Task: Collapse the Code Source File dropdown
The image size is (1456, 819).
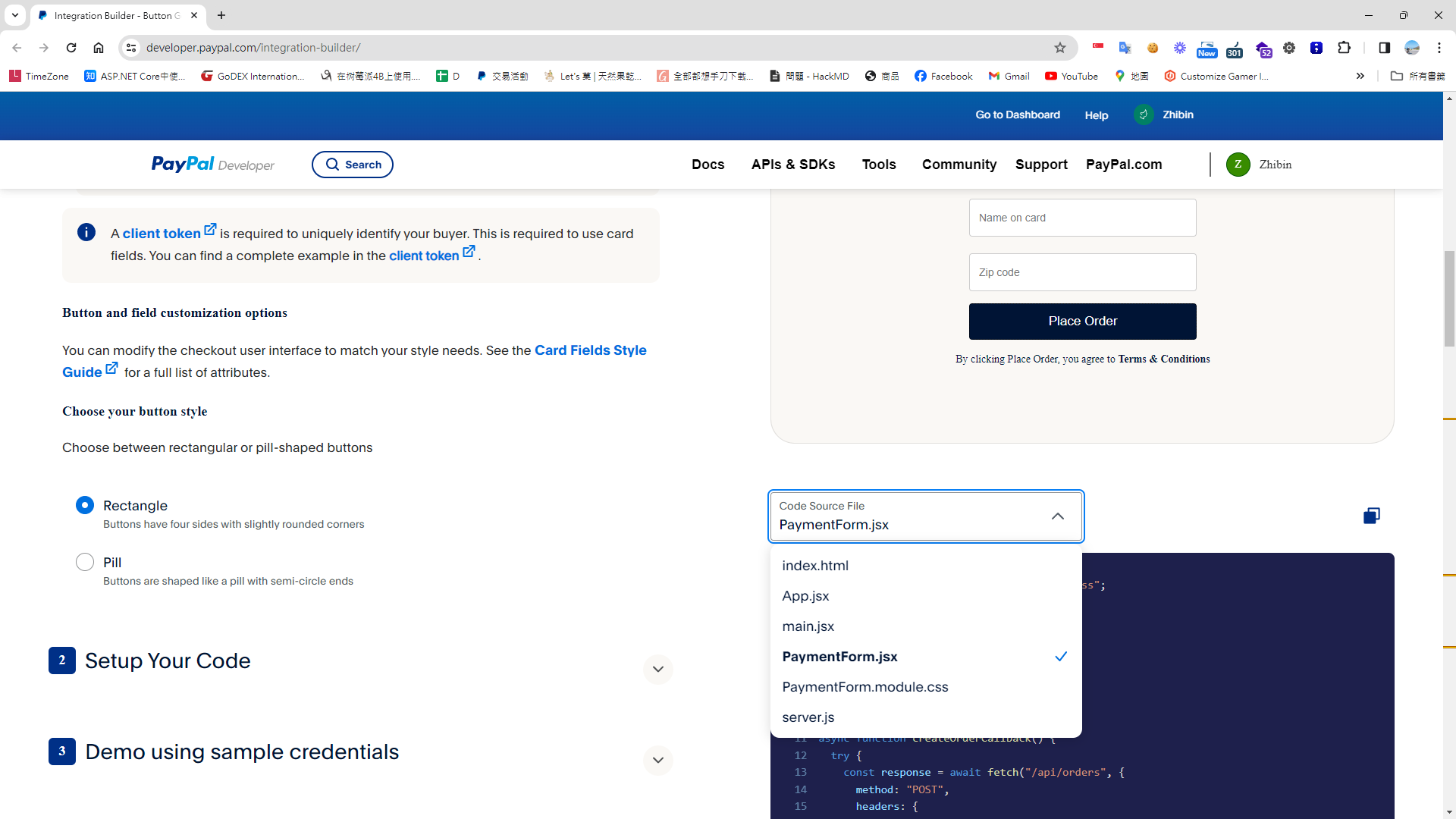Action: click(x=1057, y=516)
